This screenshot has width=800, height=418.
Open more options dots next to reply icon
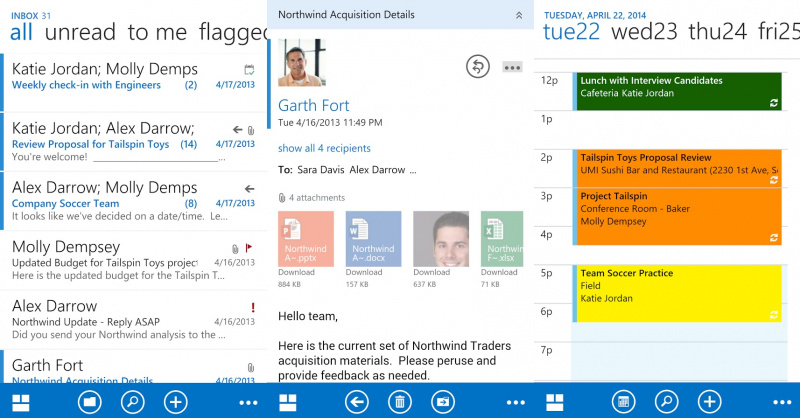[x=512, y=67]
